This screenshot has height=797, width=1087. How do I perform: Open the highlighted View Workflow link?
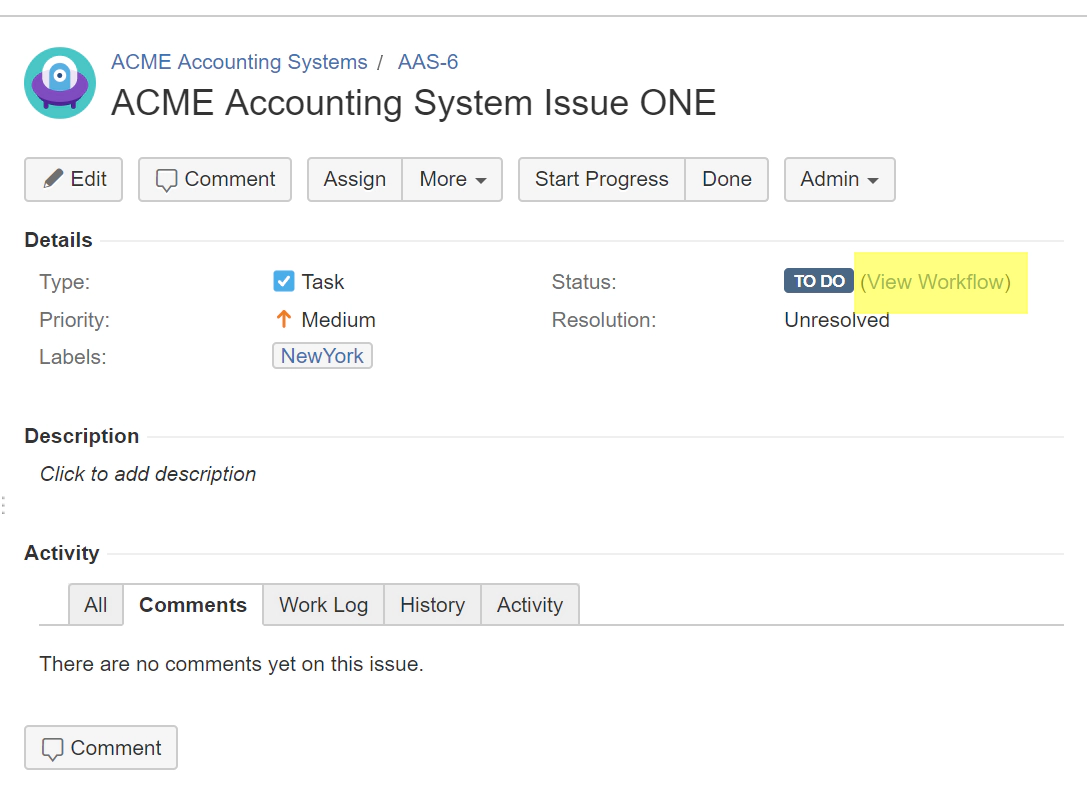pyautogui.click(x=938, y=281)
